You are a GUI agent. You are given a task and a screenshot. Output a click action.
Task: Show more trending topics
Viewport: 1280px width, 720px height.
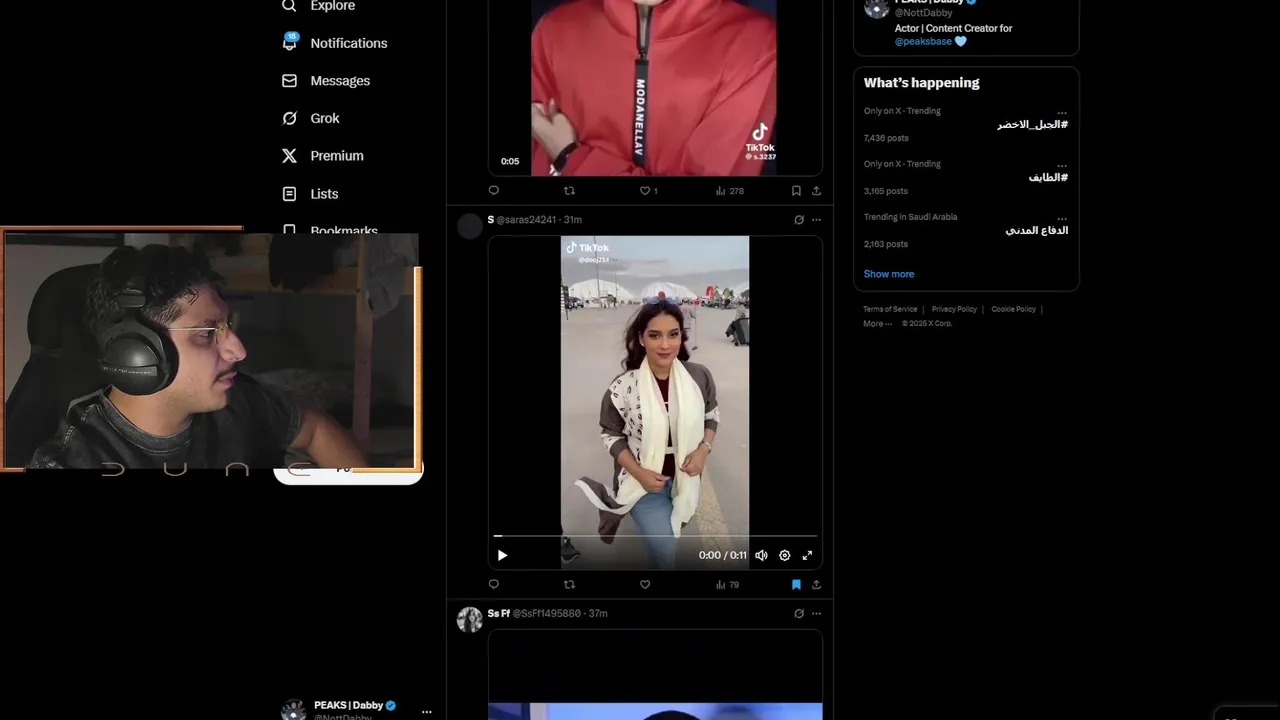[889, 274]
